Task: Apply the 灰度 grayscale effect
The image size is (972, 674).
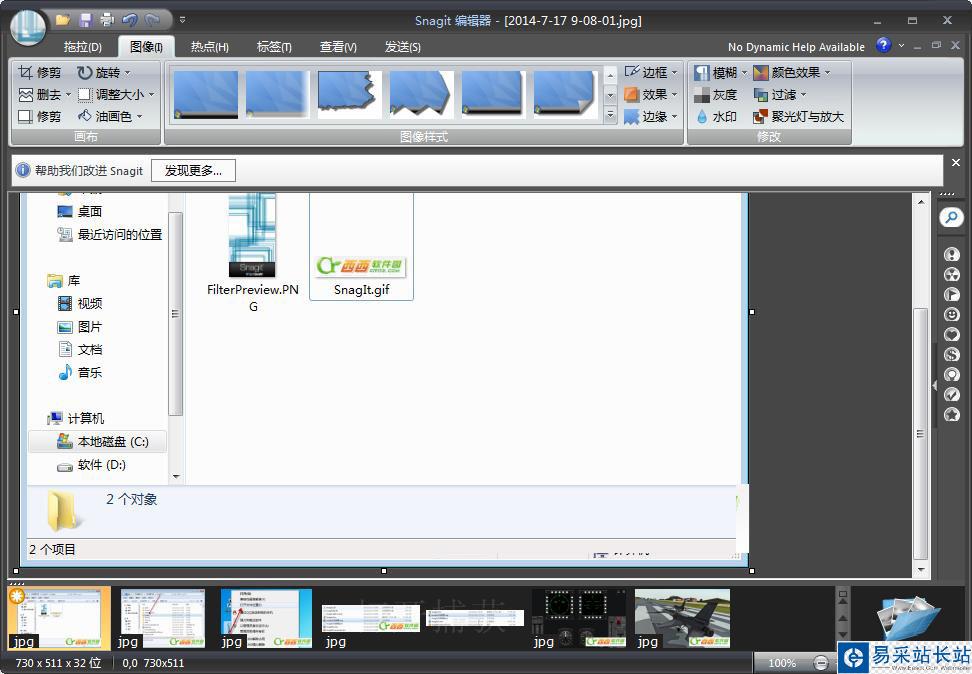Action: 715,95
